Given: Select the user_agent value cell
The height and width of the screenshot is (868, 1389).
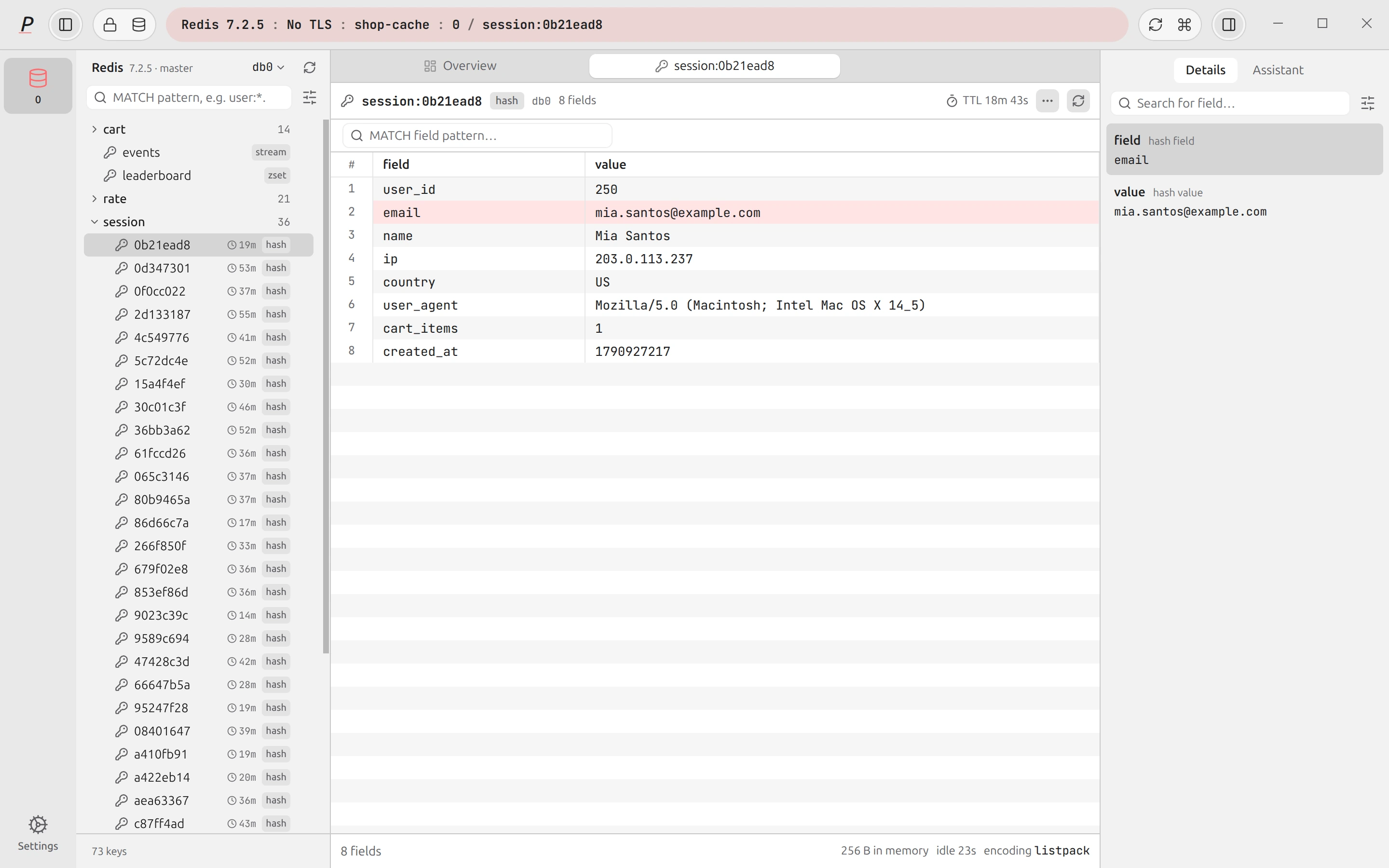Looking at the screenshot, I should coord(842,305).
